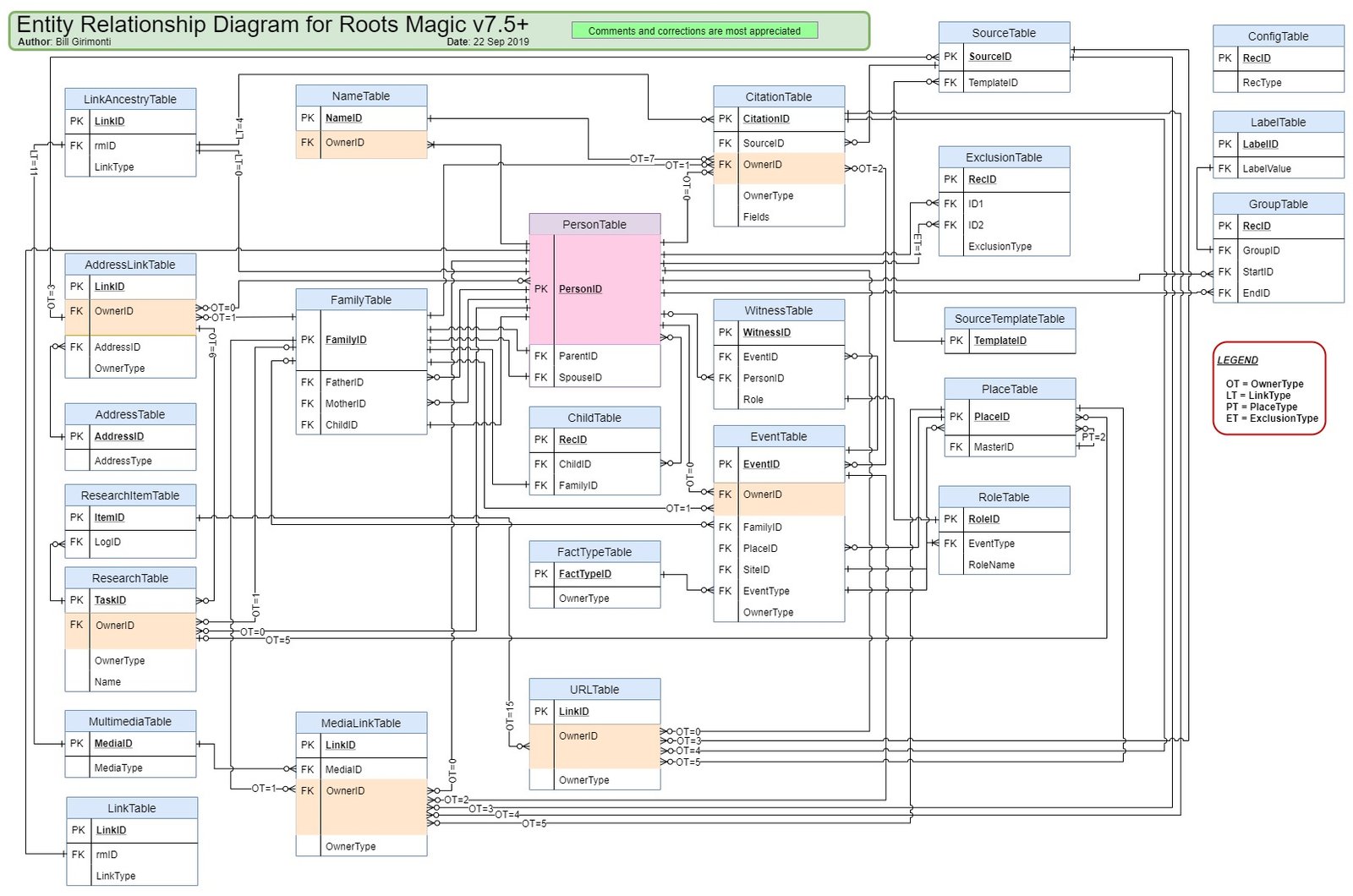Click the AddressID foreign key in AddressLinkTable
Viewport: 1353px width, 896px height.
[x=118, y=347]
